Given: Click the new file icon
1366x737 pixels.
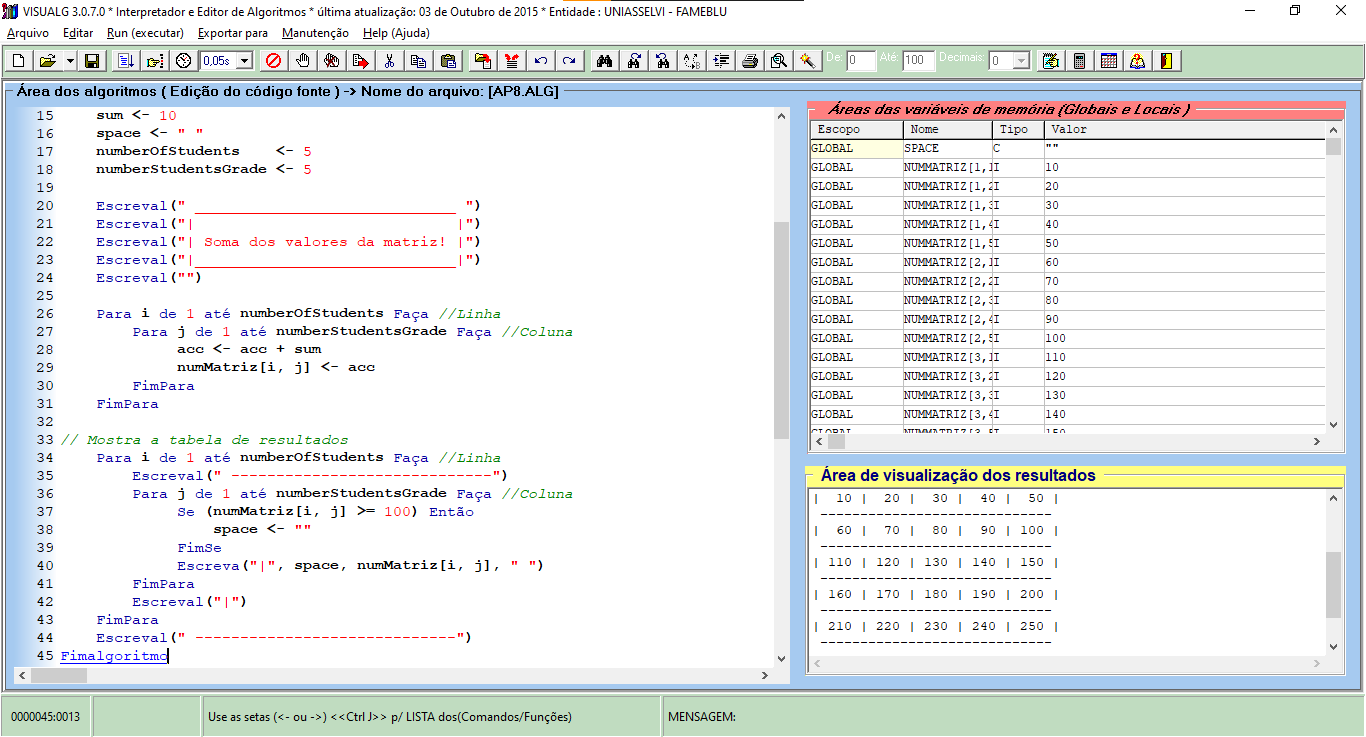Looking at the screenshot, I should point(18,61).
